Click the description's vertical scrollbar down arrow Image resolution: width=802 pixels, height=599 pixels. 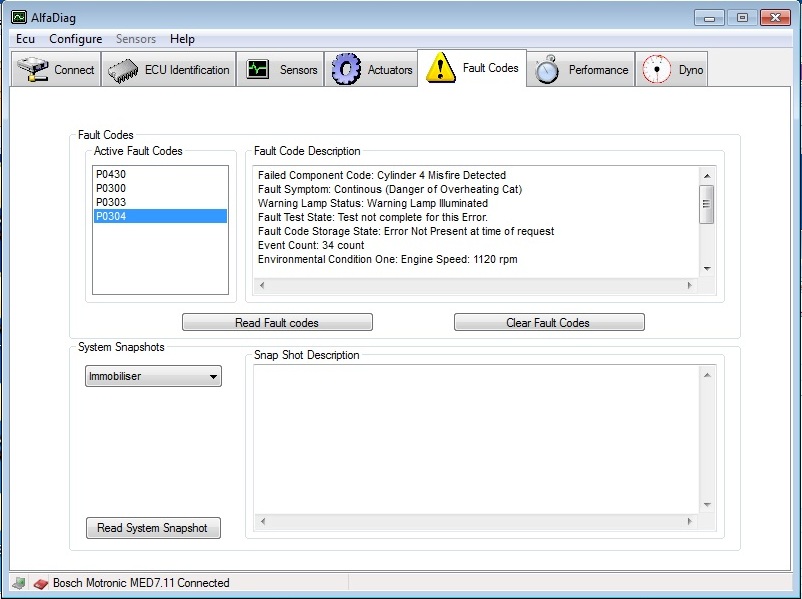coord(706,268)
